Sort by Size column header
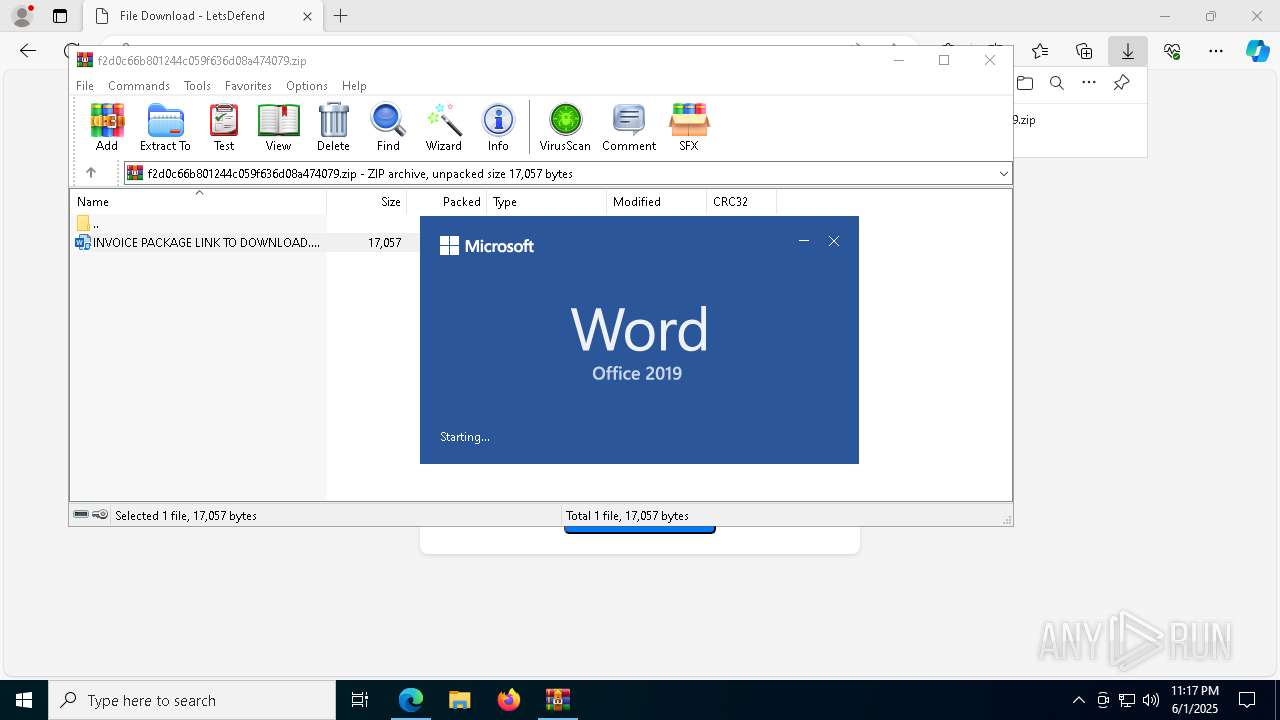 click(x=367, y=202)
